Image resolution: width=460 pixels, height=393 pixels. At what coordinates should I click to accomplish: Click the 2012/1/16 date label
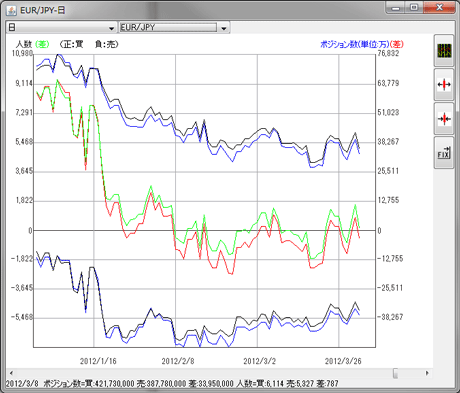pos(98,361)
